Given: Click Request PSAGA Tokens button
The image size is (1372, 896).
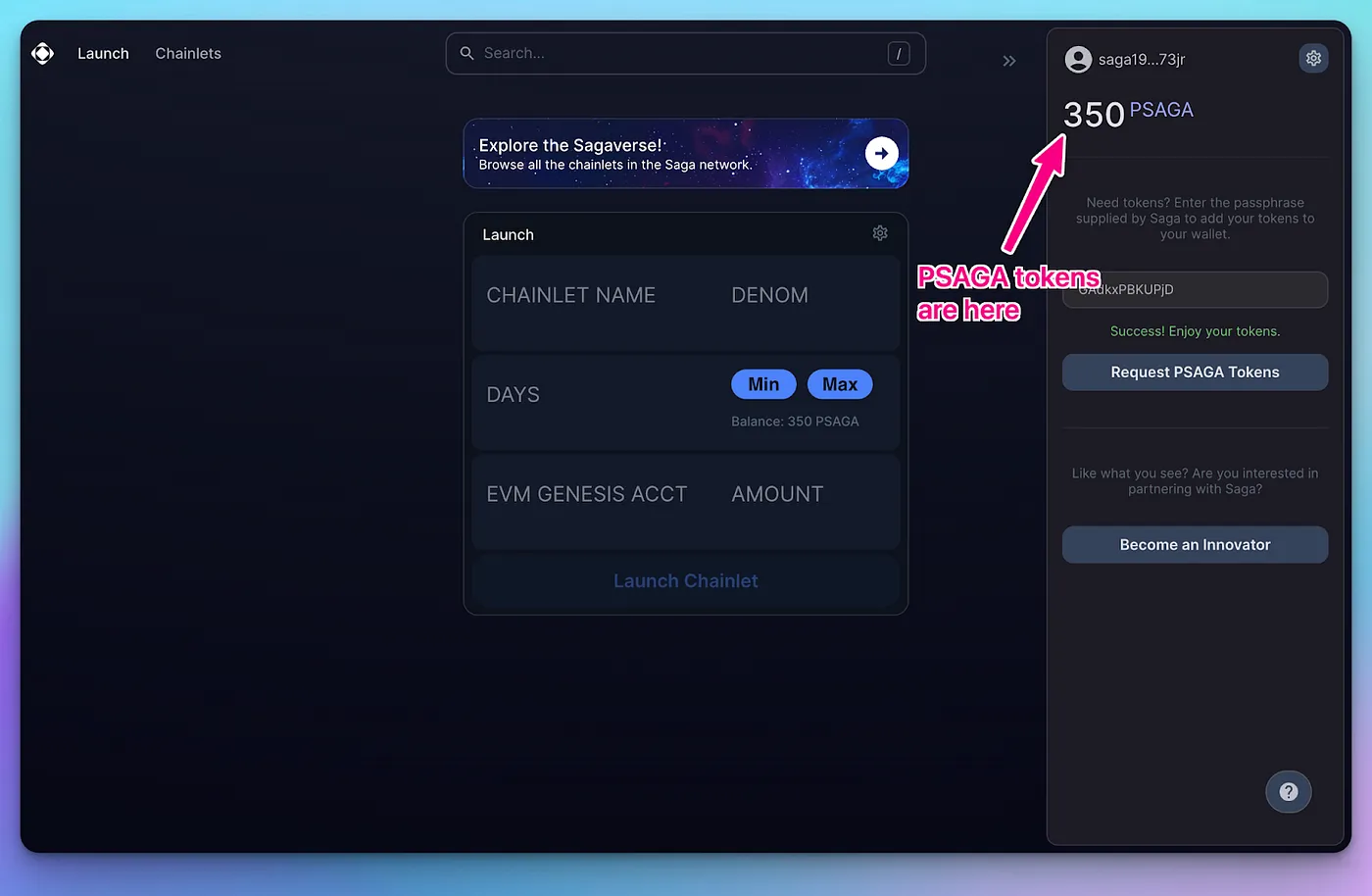Looking at the screenshot, I should pos(1195,373).
